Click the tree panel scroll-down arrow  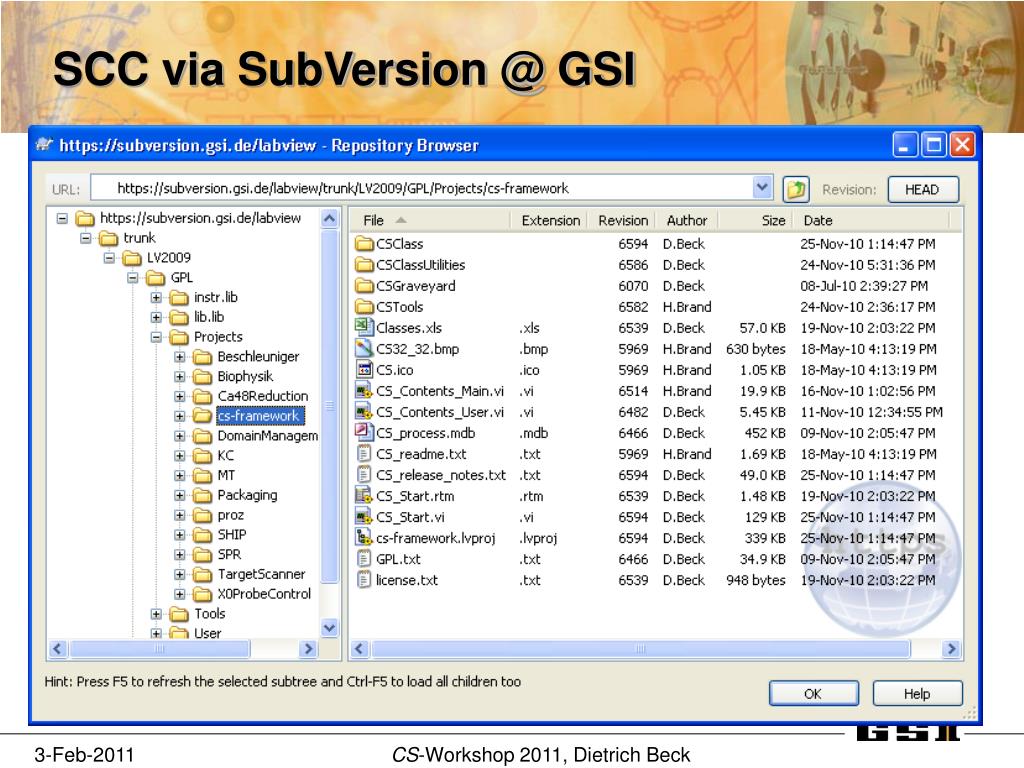(330, 628)
